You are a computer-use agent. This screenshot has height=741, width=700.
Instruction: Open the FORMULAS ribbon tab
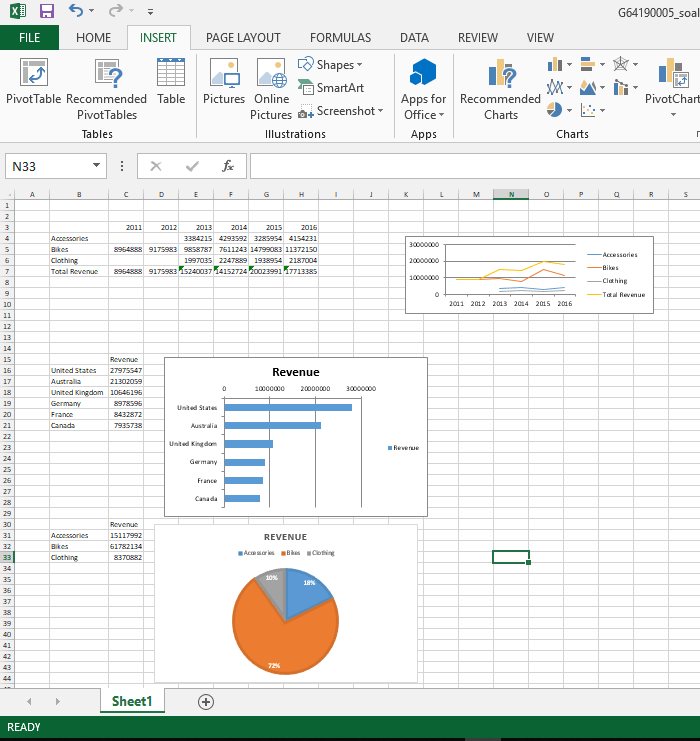(x=340, y=38)
